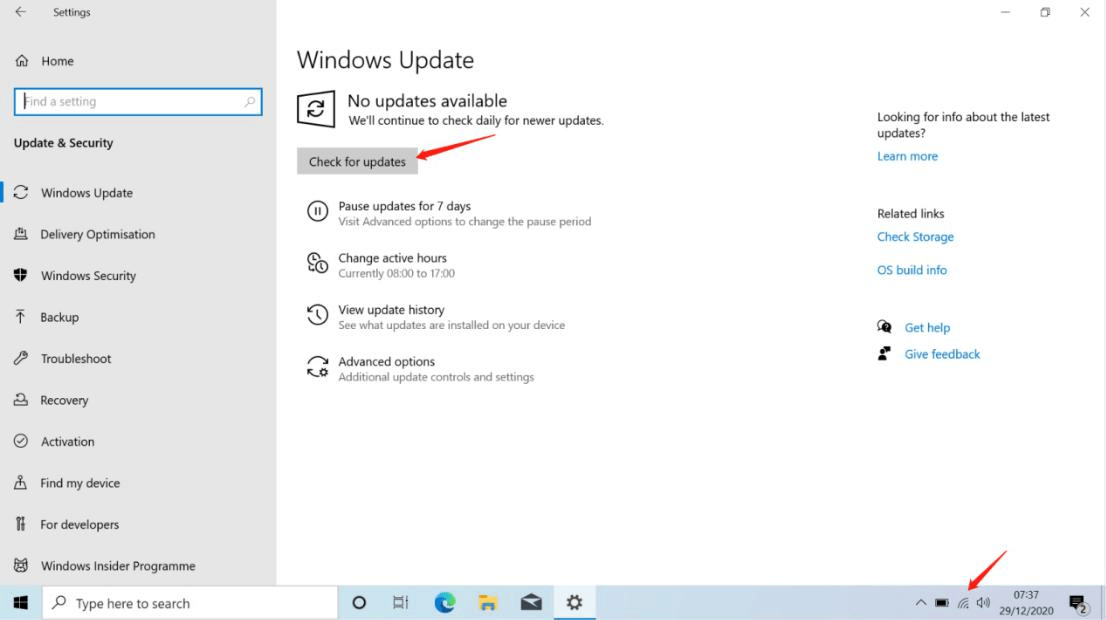Launch Microsoft Edge from the taskbar
Viewport: 1106px width, 620px height.
pos(444,603)
